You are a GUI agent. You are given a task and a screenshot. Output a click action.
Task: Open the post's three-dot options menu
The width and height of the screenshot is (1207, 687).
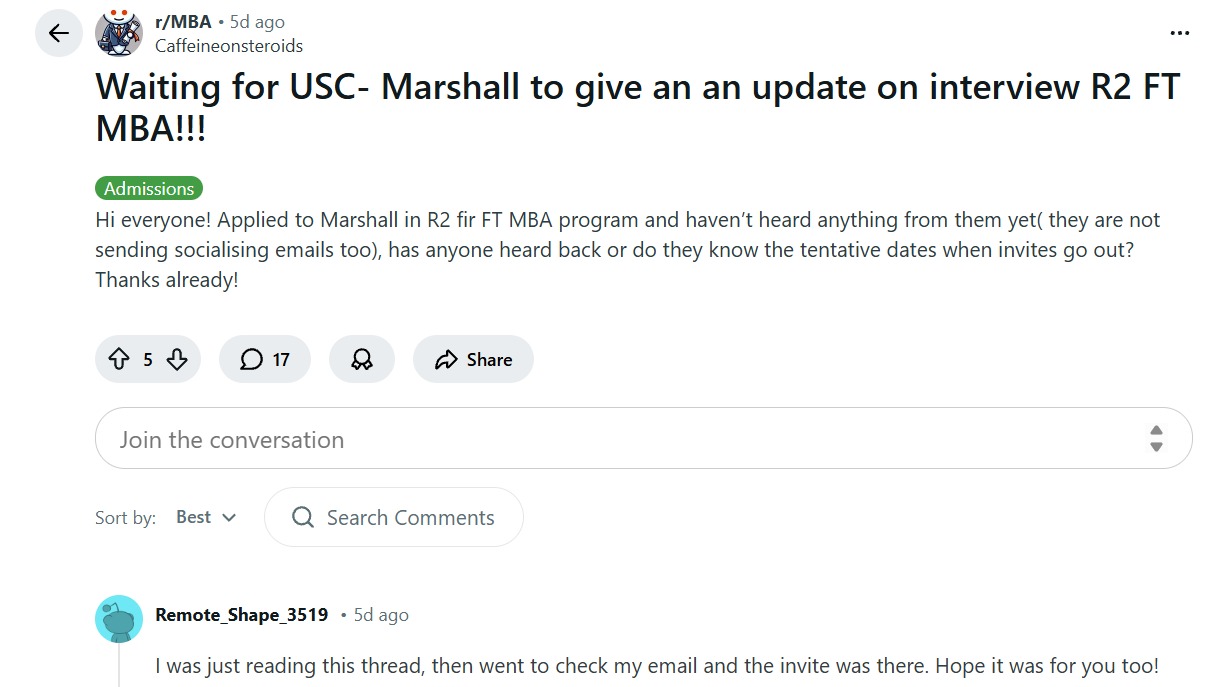coord(1180,33)
